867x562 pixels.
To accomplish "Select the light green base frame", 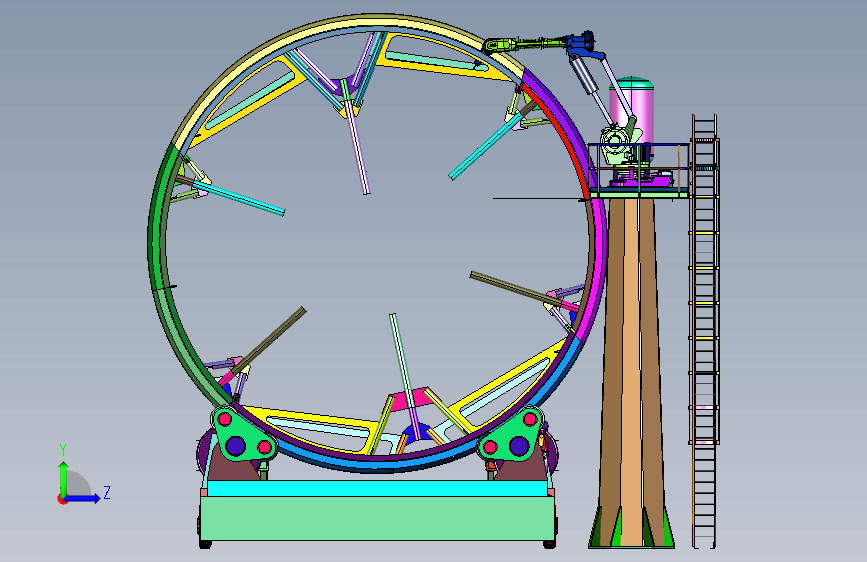I will click(377, 518).
